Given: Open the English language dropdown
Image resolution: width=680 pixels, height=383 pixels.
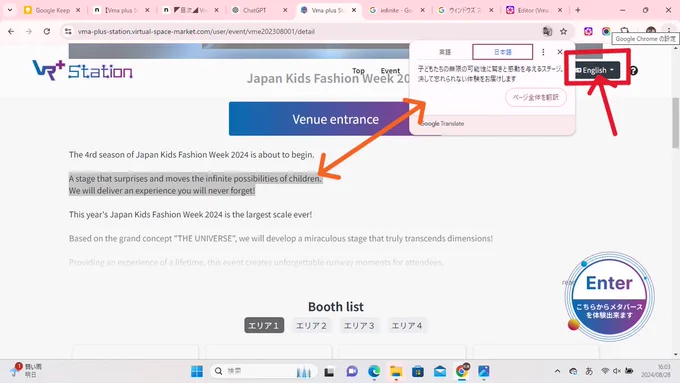Looking at the screenshot, I should tap(597, 70).
